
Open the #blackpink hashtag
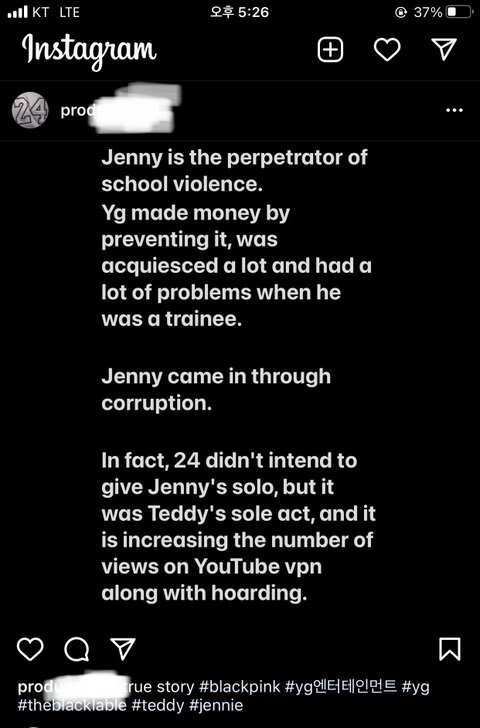pyautogui.click(x=240, y=686)
